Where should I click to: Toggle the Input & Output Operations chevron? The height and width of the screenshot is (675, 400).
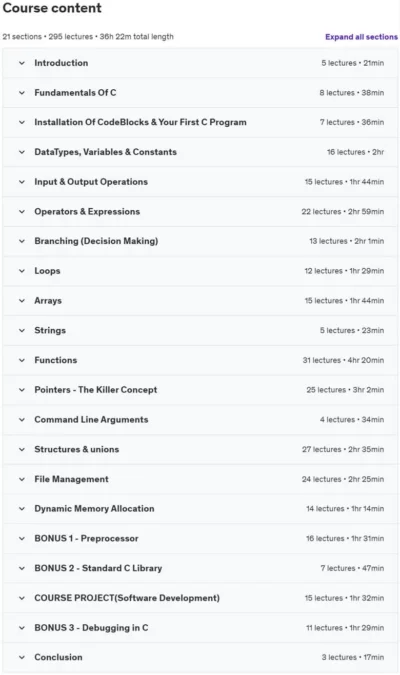tap(22, 182)
